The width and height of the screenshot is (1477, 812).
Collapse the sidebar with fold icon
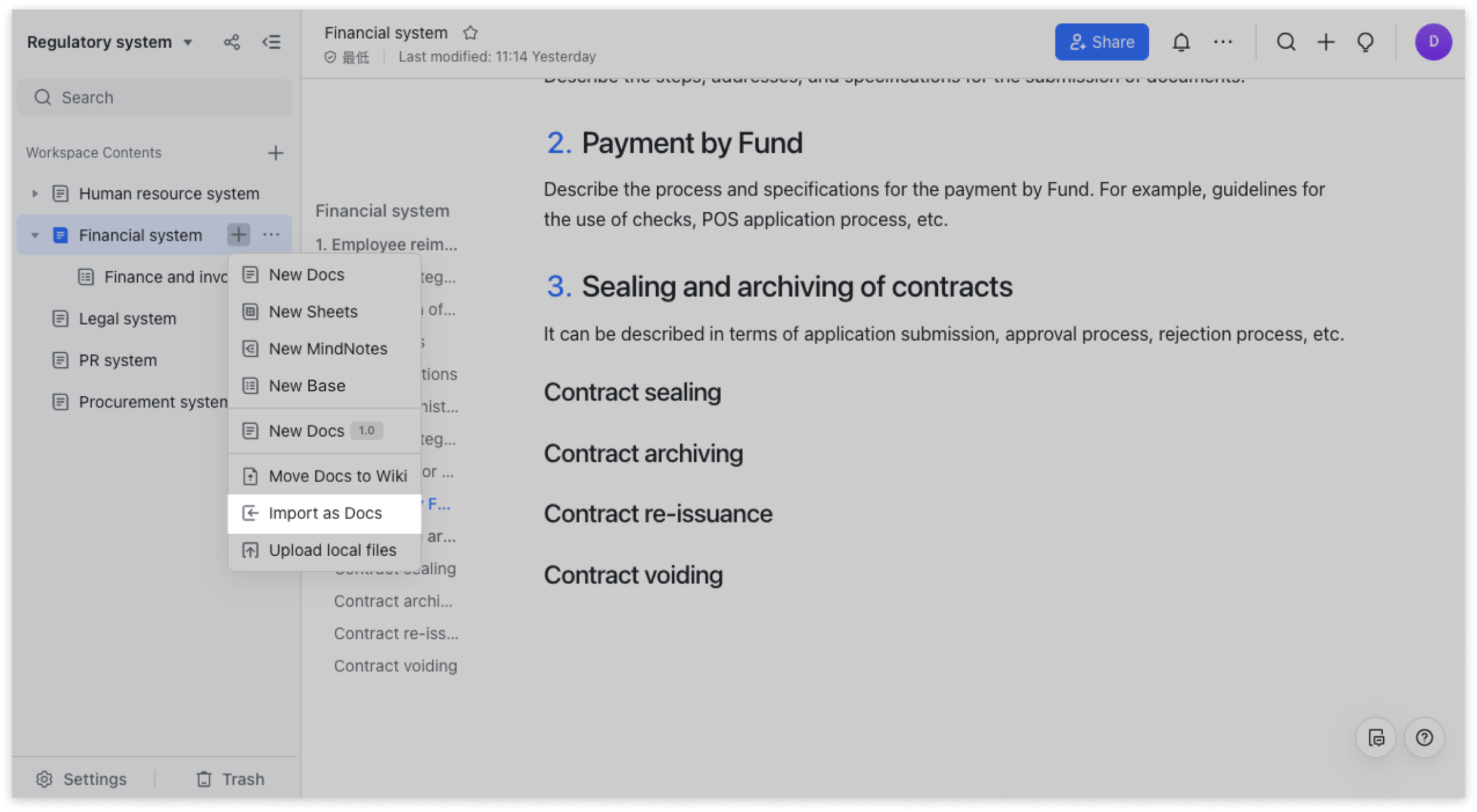[271, 42]
